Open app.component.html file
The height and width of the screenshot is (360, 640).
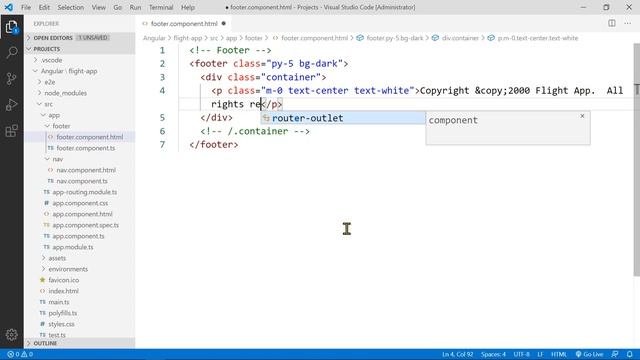80,214
